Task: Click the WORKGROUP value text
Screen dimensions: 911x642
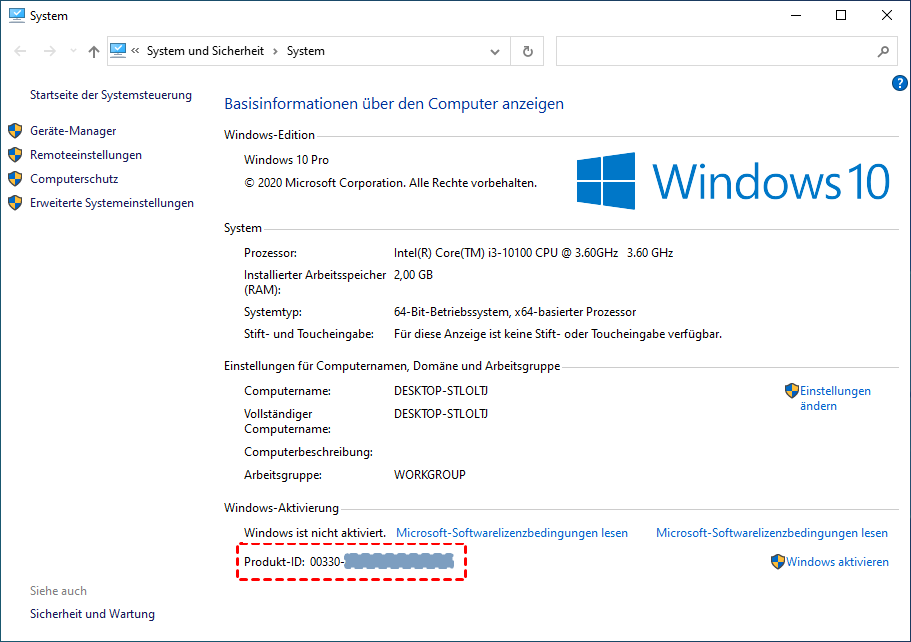Action: coord(430,475)
